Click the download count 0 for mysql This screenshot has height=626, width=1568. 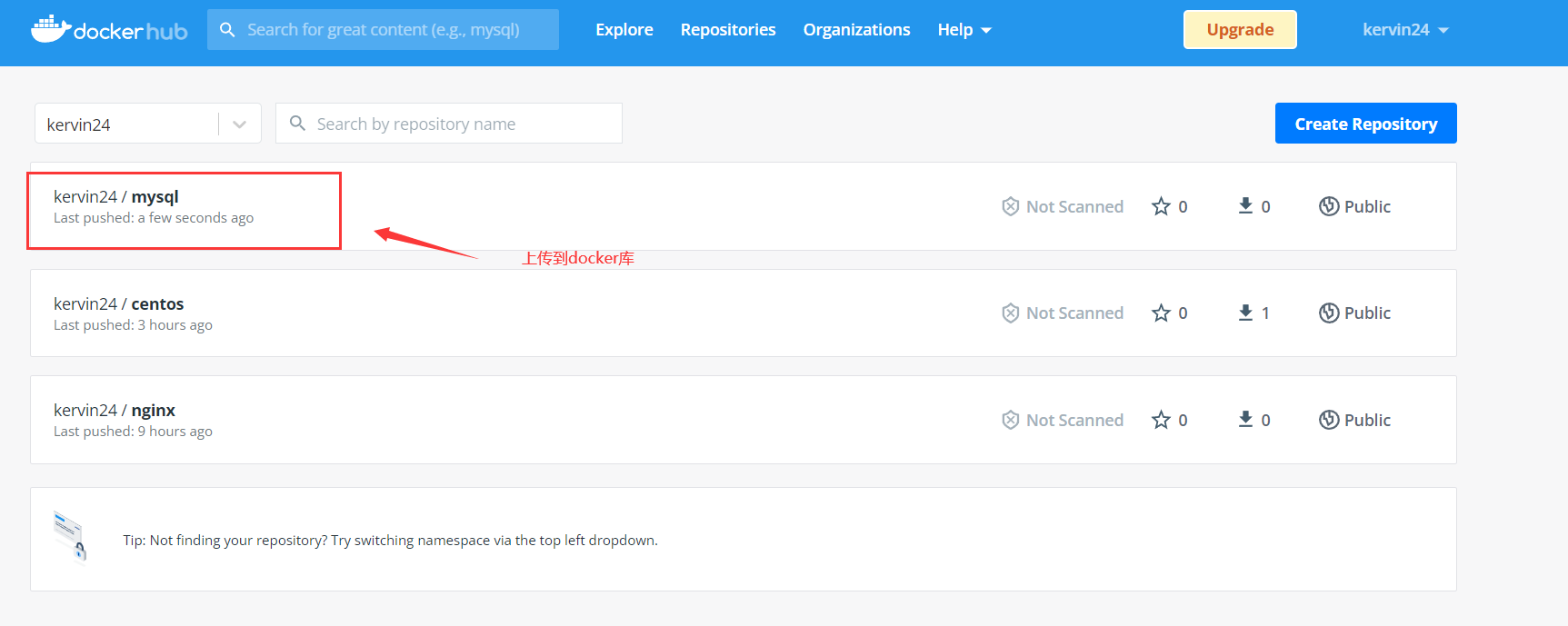[1265, 206]
